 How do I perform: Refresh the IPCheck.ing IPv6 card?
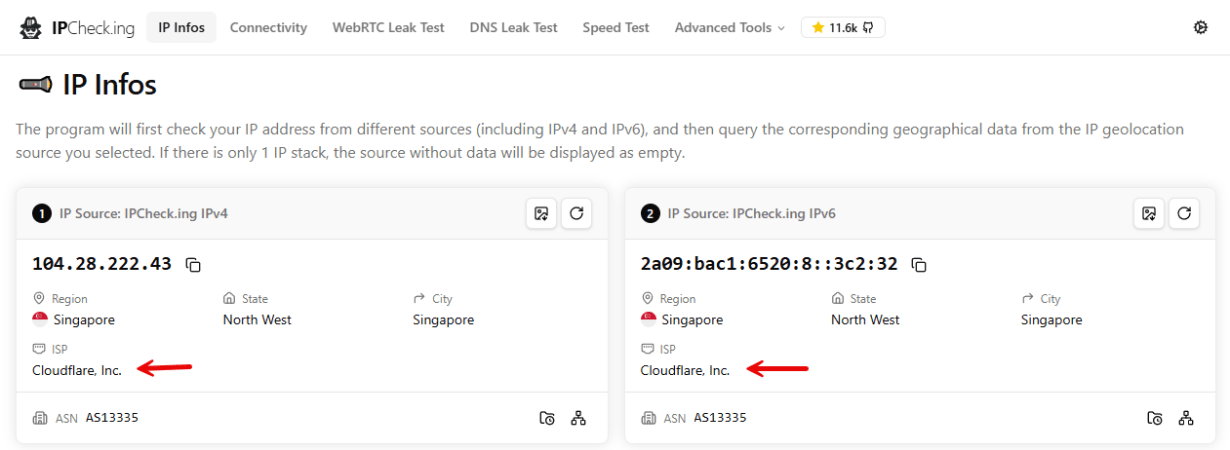(1184, 213)
